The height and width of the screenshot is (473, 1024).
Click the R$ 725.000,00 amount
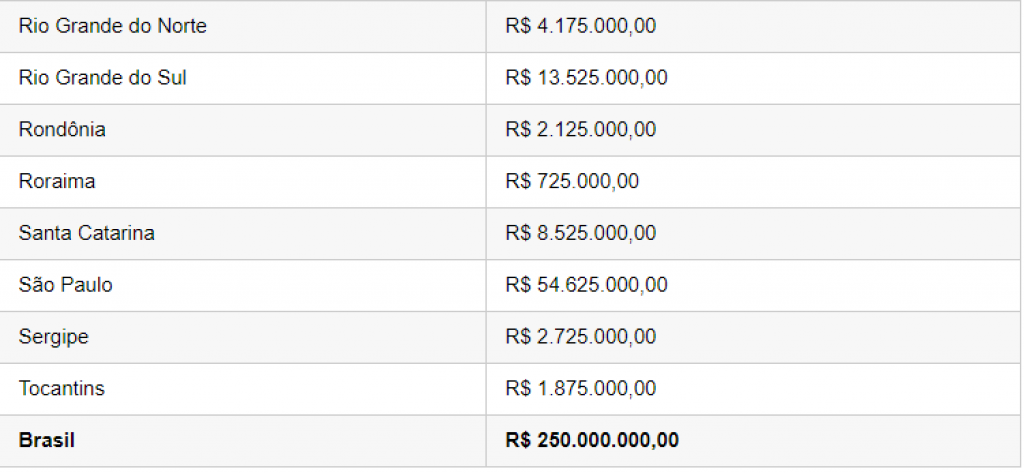(572, 181)
